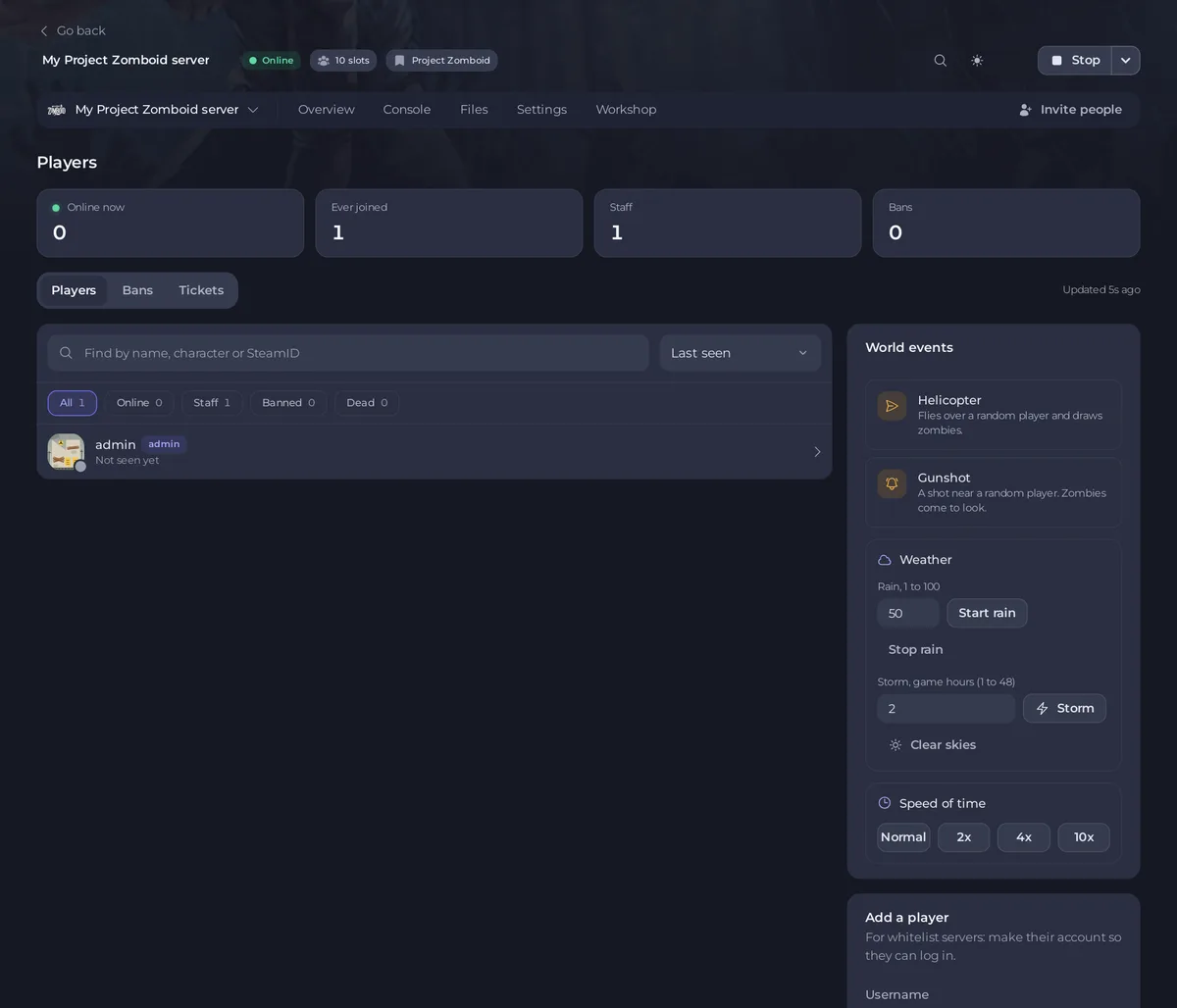Set time speed to 2x
This screenshot has height=1008, width=1177.
964,837
